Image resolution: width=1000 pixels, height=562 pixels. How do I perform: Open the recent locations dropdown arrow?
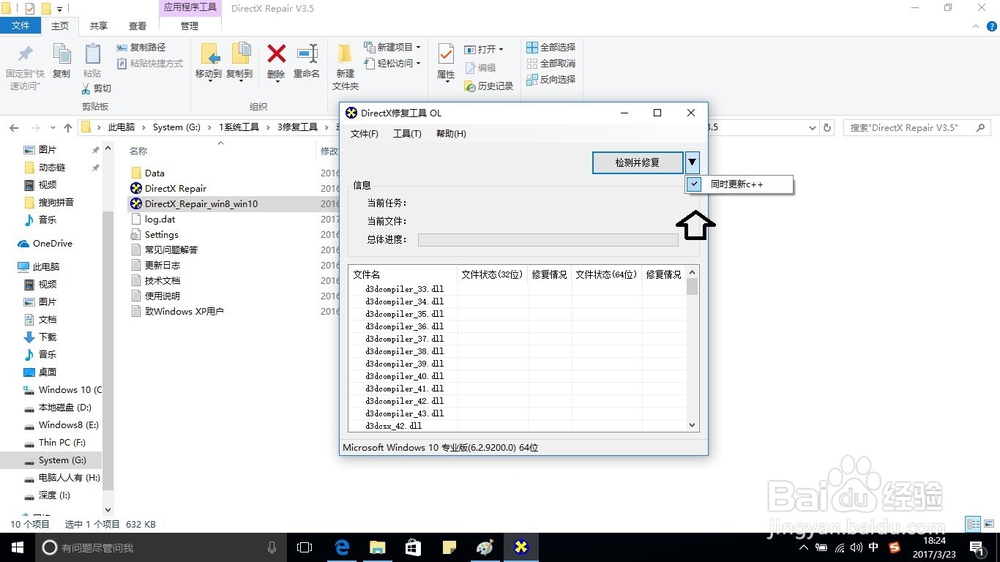[x=52, y=128]
